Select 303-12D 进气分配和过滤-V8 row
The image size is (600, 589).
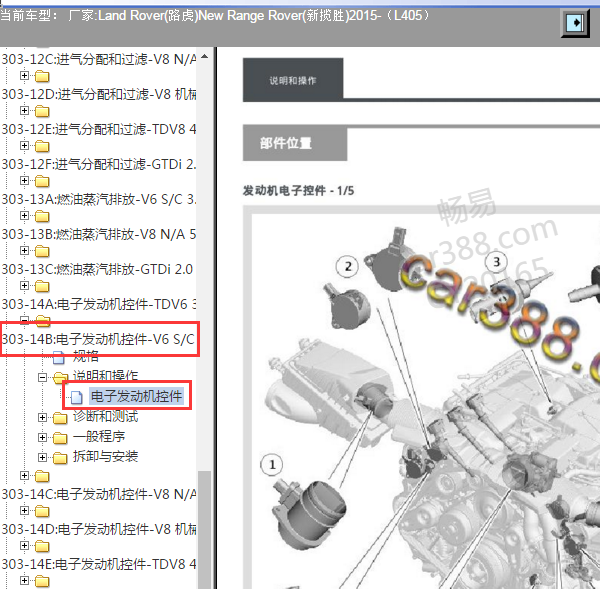99,94
